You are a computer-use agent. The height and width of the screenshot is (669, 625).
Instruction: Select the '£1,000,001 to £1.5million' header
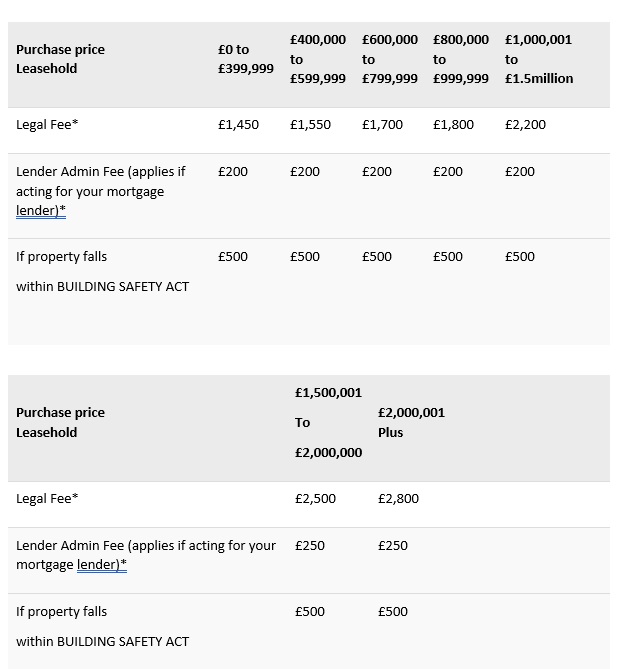click(539, 59)
